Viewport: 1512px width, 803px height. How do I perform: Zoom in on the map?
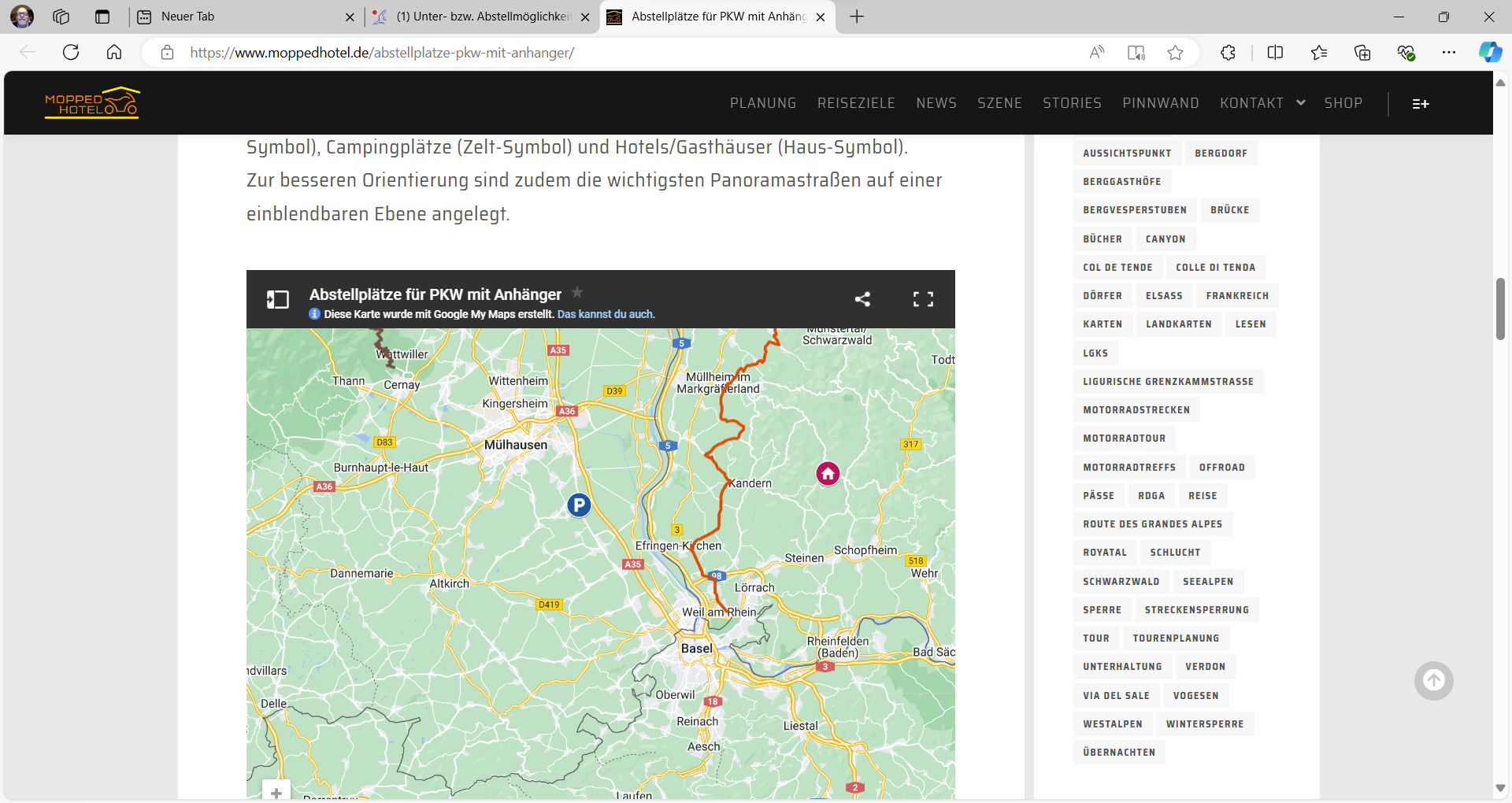276,790
